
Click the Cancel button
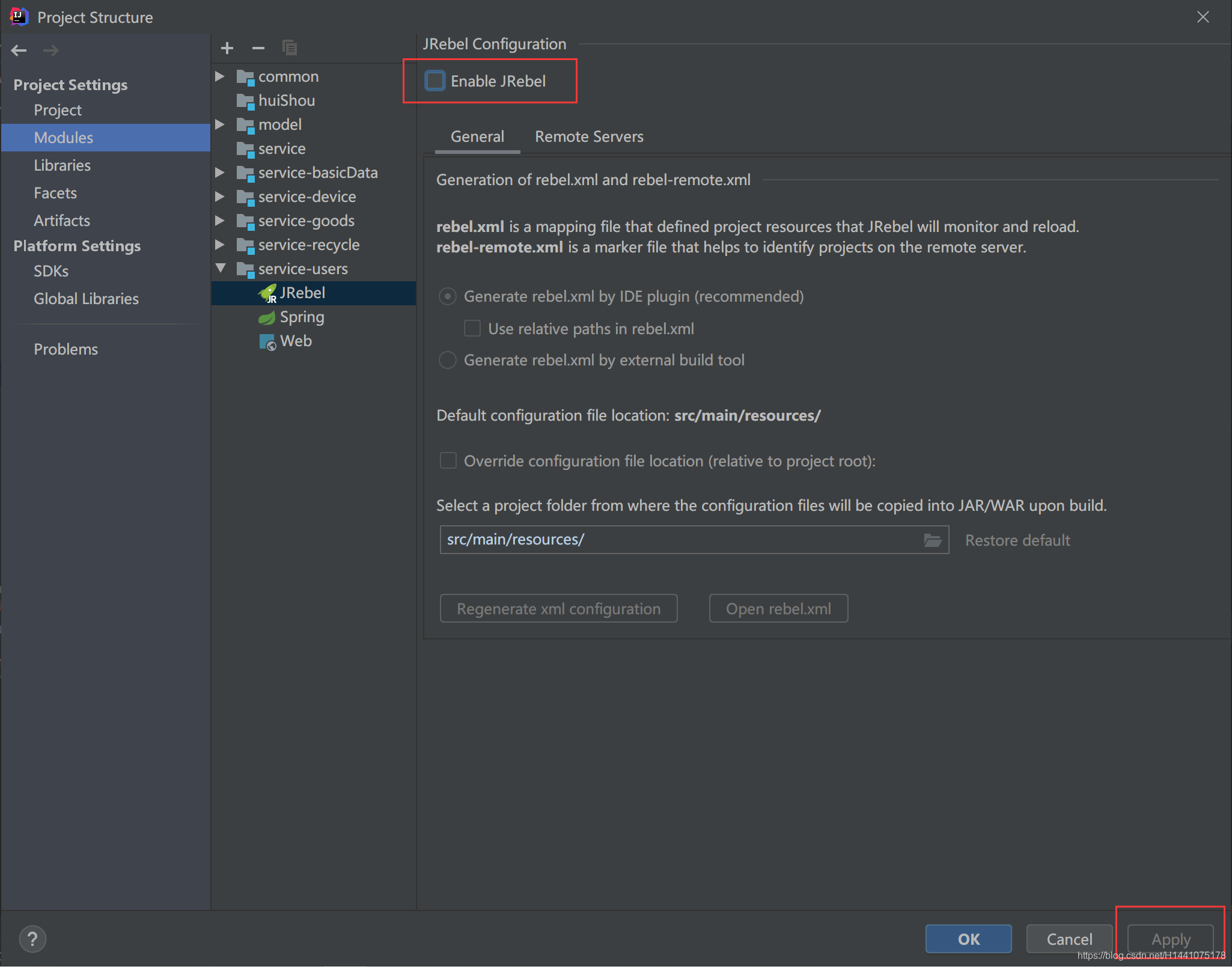point(1069,939)
